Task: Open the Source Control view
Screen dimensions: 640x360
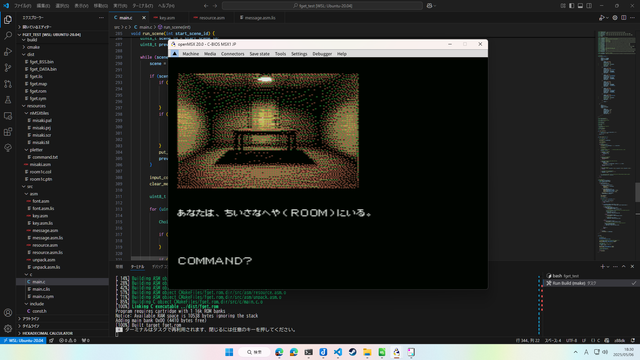Action: click(8, 68)
